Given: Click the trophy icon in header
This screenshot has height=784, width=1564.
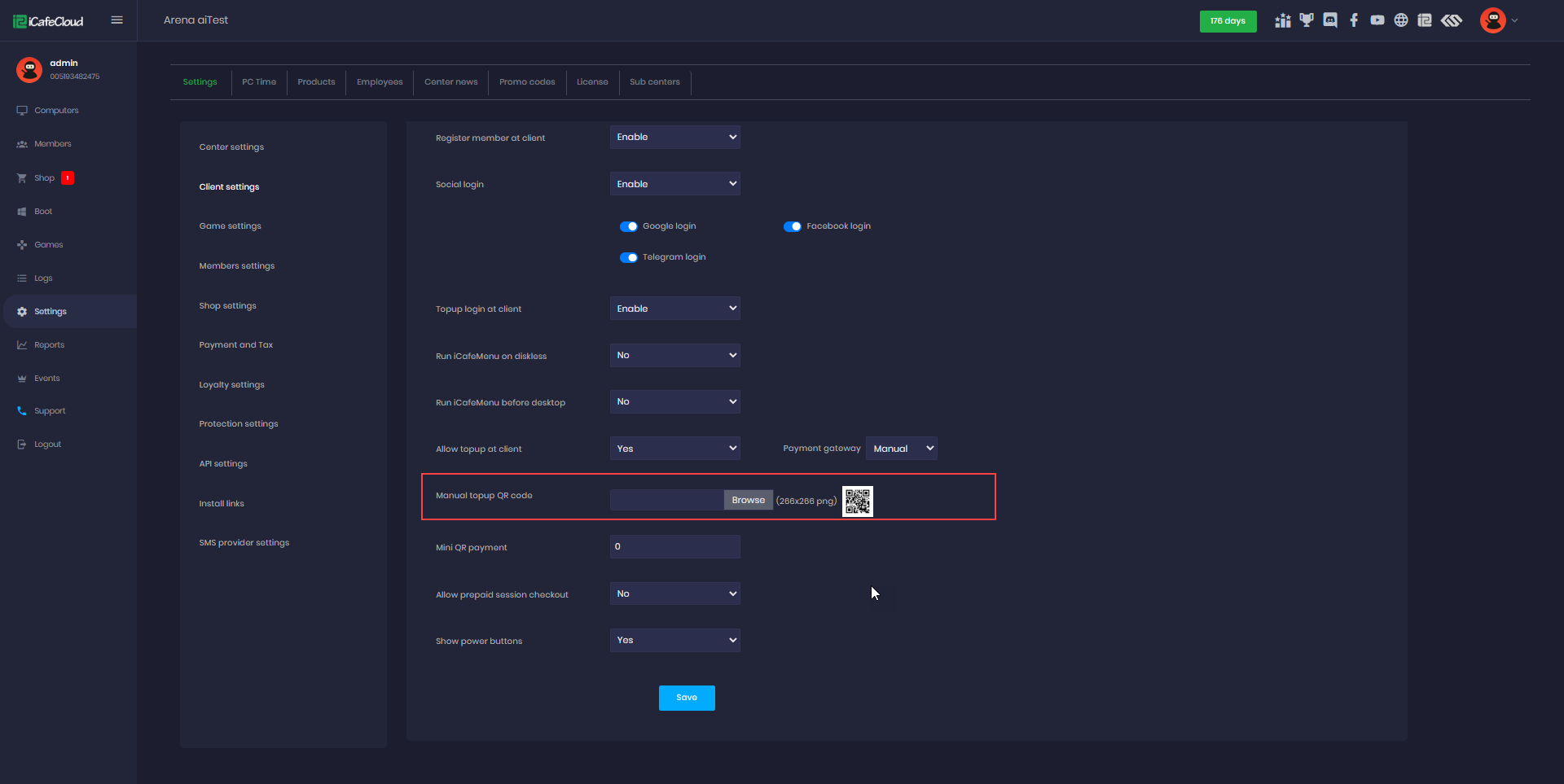Looking at the screenshot, I should (x=1307, y=20).
